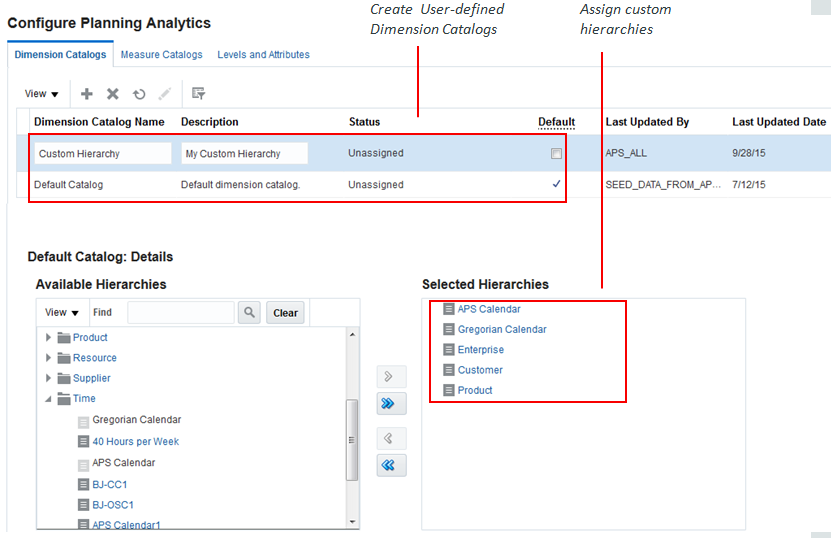Viewport: 831px width, 538px height.
Task: Click the Find search magnifier icon
Action: click(250, 313)
